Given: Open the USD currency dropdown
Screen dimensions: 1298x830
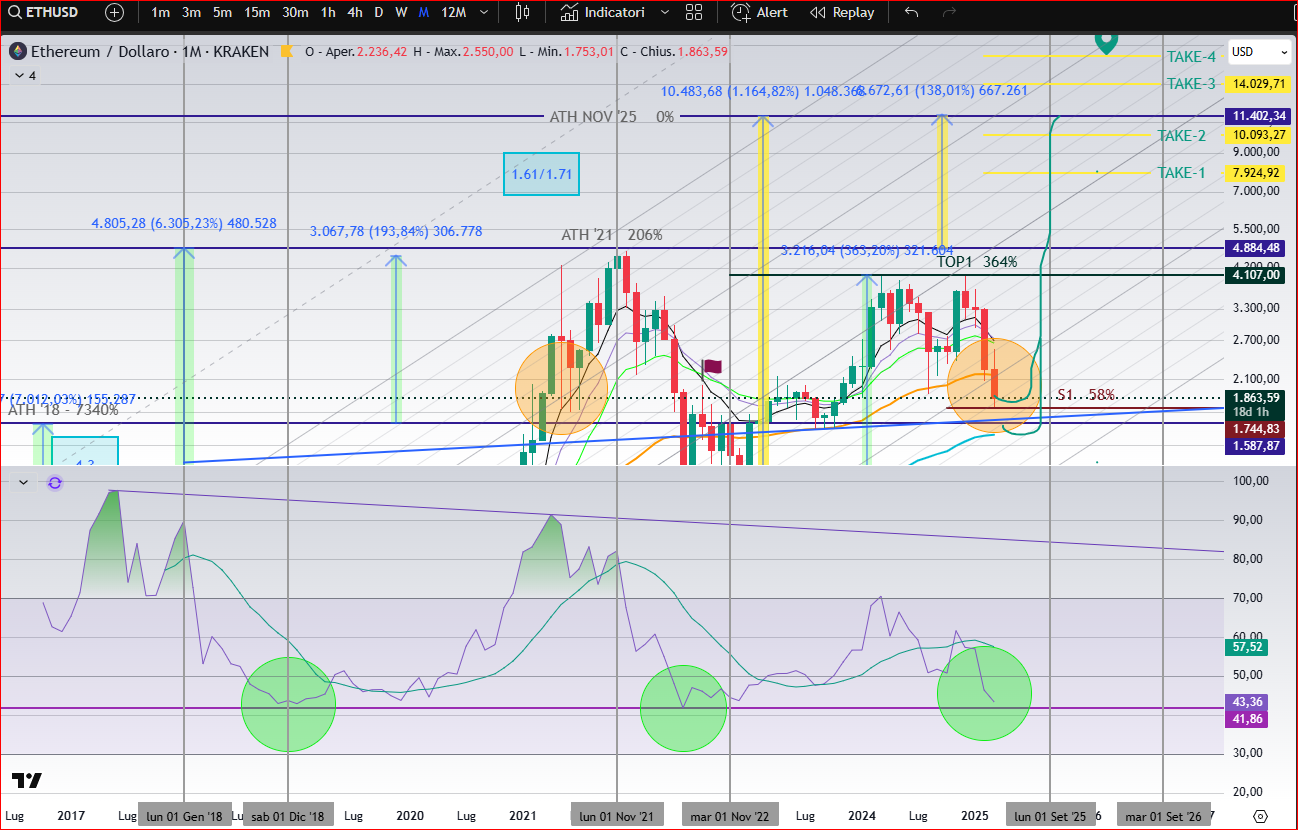Looking at the screenshot, I should click(1259, 52).
